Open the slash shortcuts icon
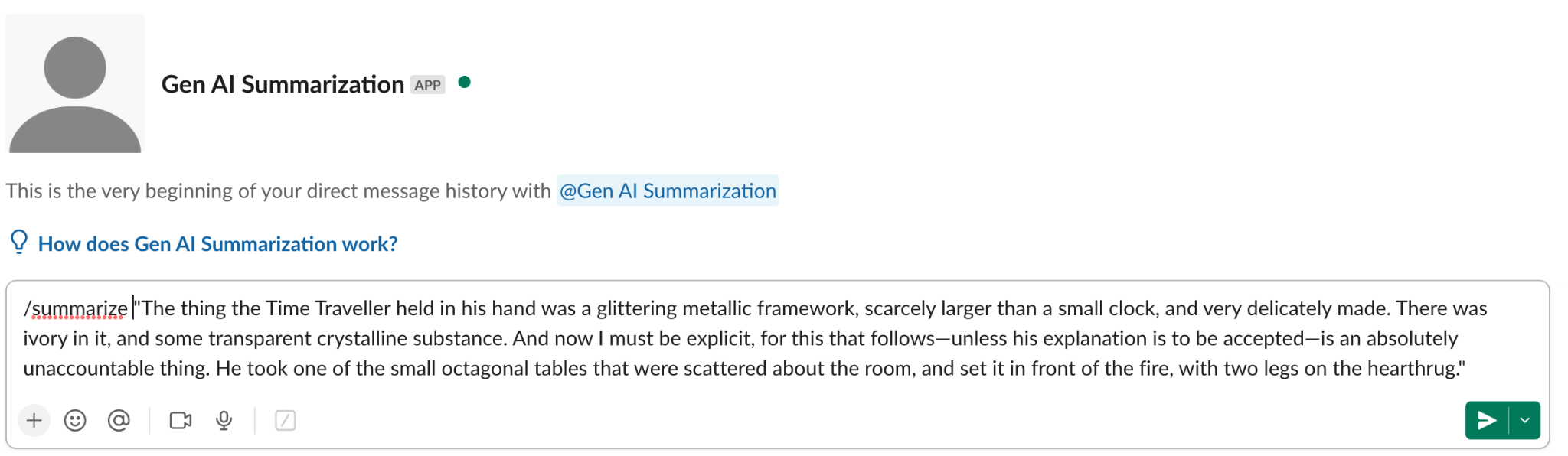 pyautogui.click(x=285, y=420)
